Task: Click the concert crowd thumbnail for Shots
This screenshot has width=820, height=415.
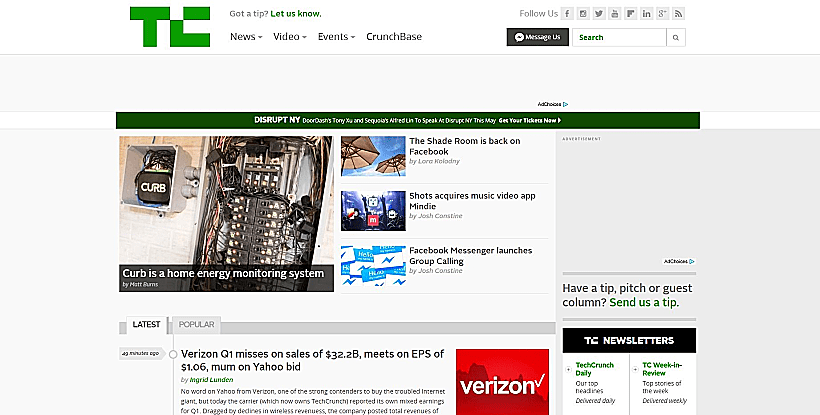Action: [373, 211]
